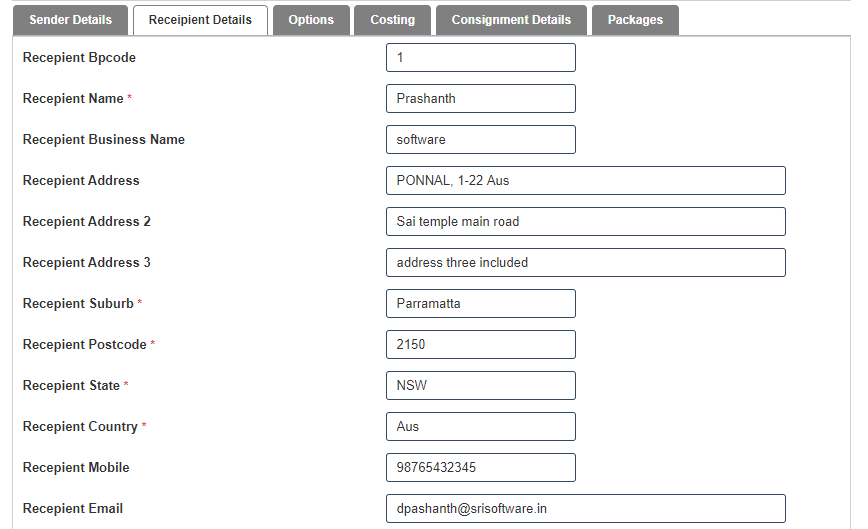Click the Recepient Bpcode input field
This screenshot has height=529, width=868.
(480, 58)
